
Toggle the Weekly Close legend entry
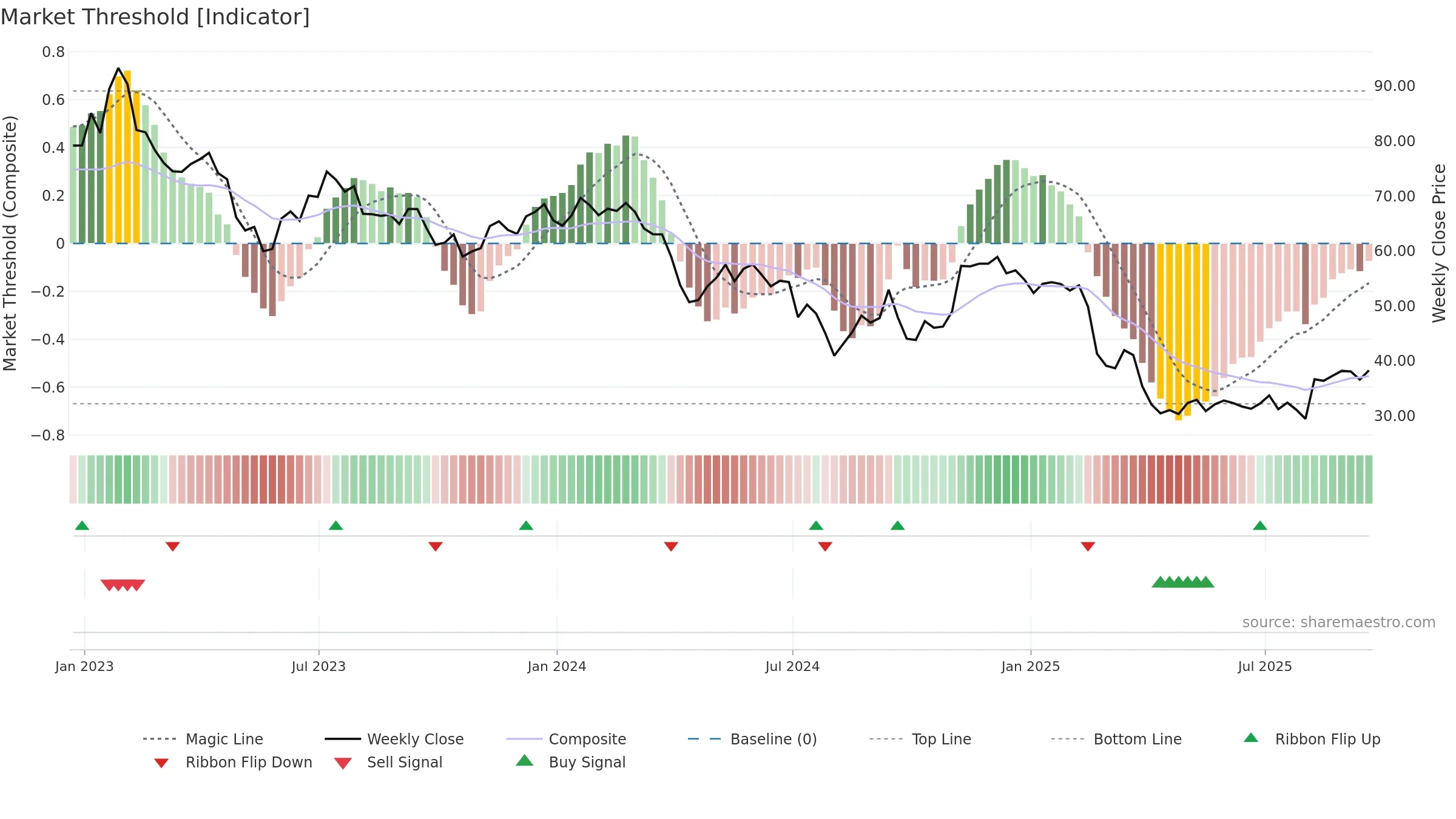(x=394, y=739)
